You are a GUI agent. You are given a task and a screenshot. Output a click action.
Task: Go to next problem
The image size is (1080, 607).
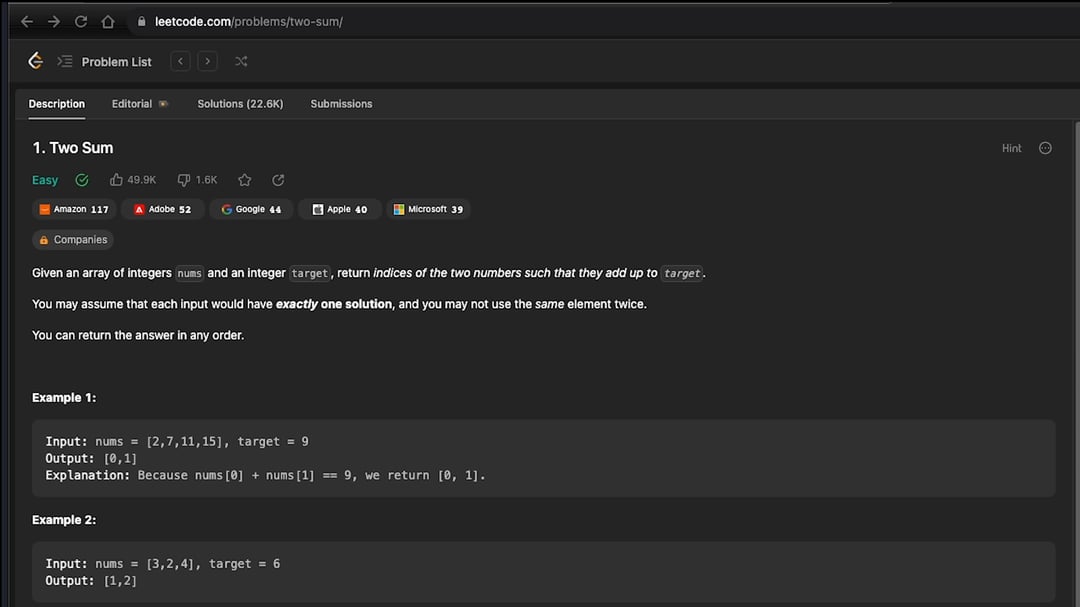[x=207, y=61]
